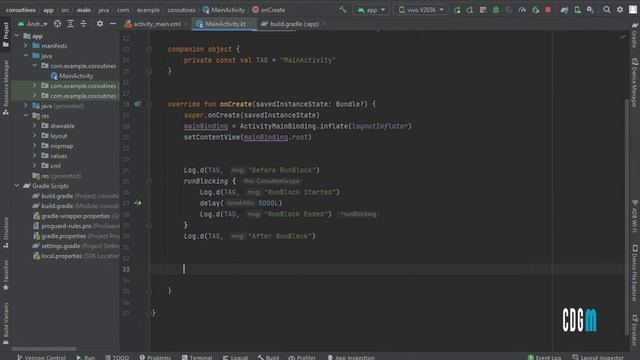Select proguard-rules.pro file
The height and width of the screenshot is (360, 640).
pos(76,226)
